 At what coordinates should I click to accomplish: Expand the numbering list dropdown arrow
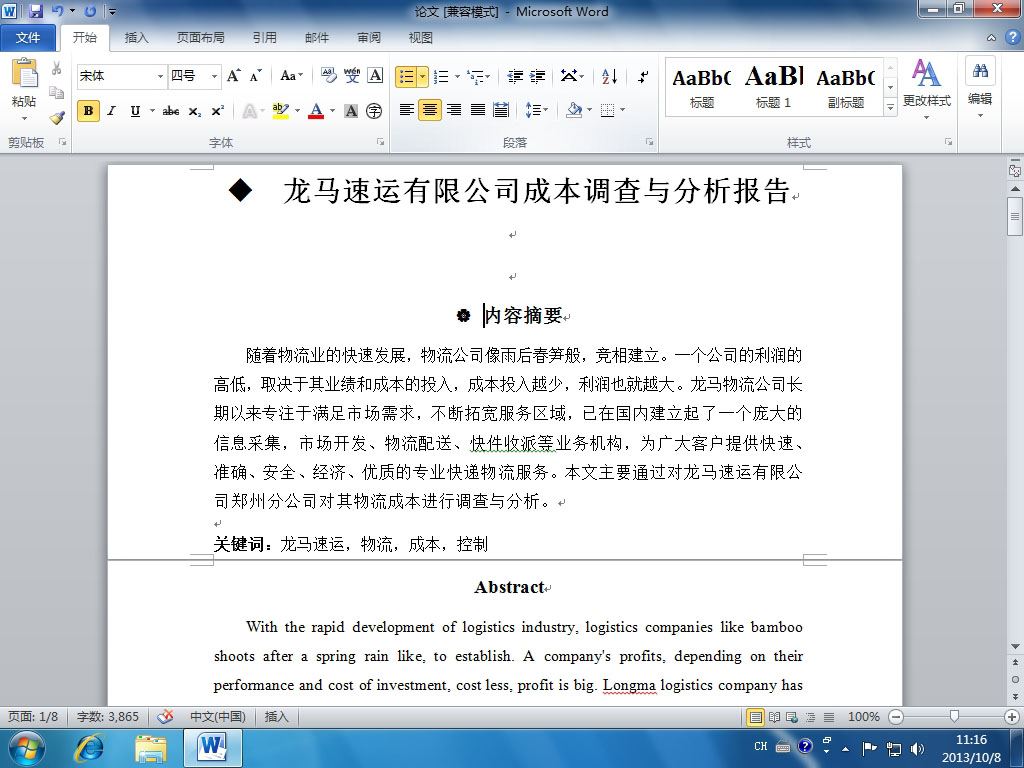pyautogui.click(x=457, y=77)
